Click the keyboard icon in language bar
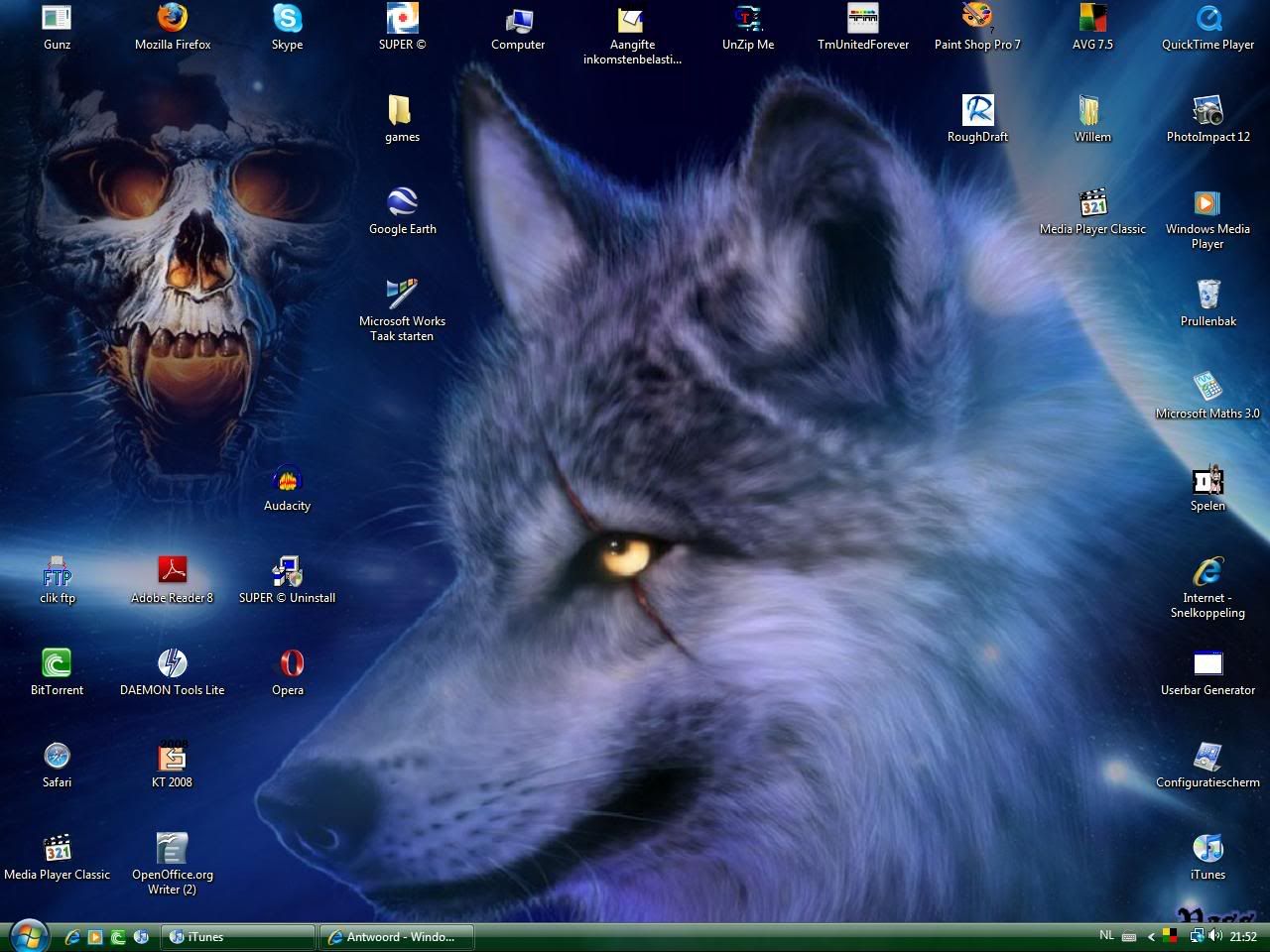This screenshot has height=952, width=1270. click(1129, 937)
